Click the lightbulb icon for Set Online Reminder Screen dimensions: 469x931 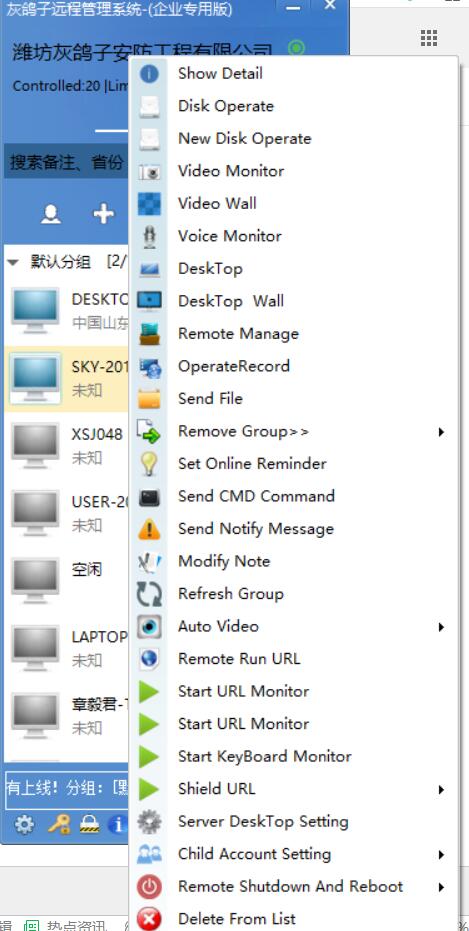[149, 464]
